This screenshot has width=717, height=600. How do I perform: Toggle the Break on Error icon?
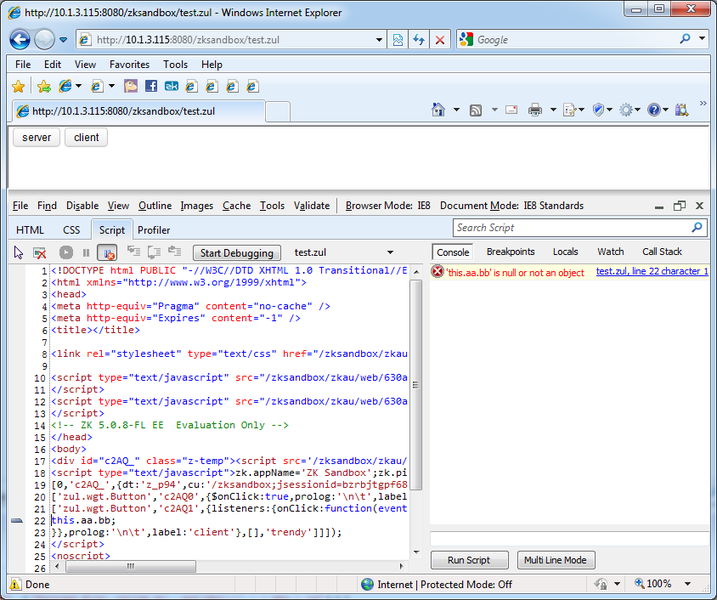[107, 252]
